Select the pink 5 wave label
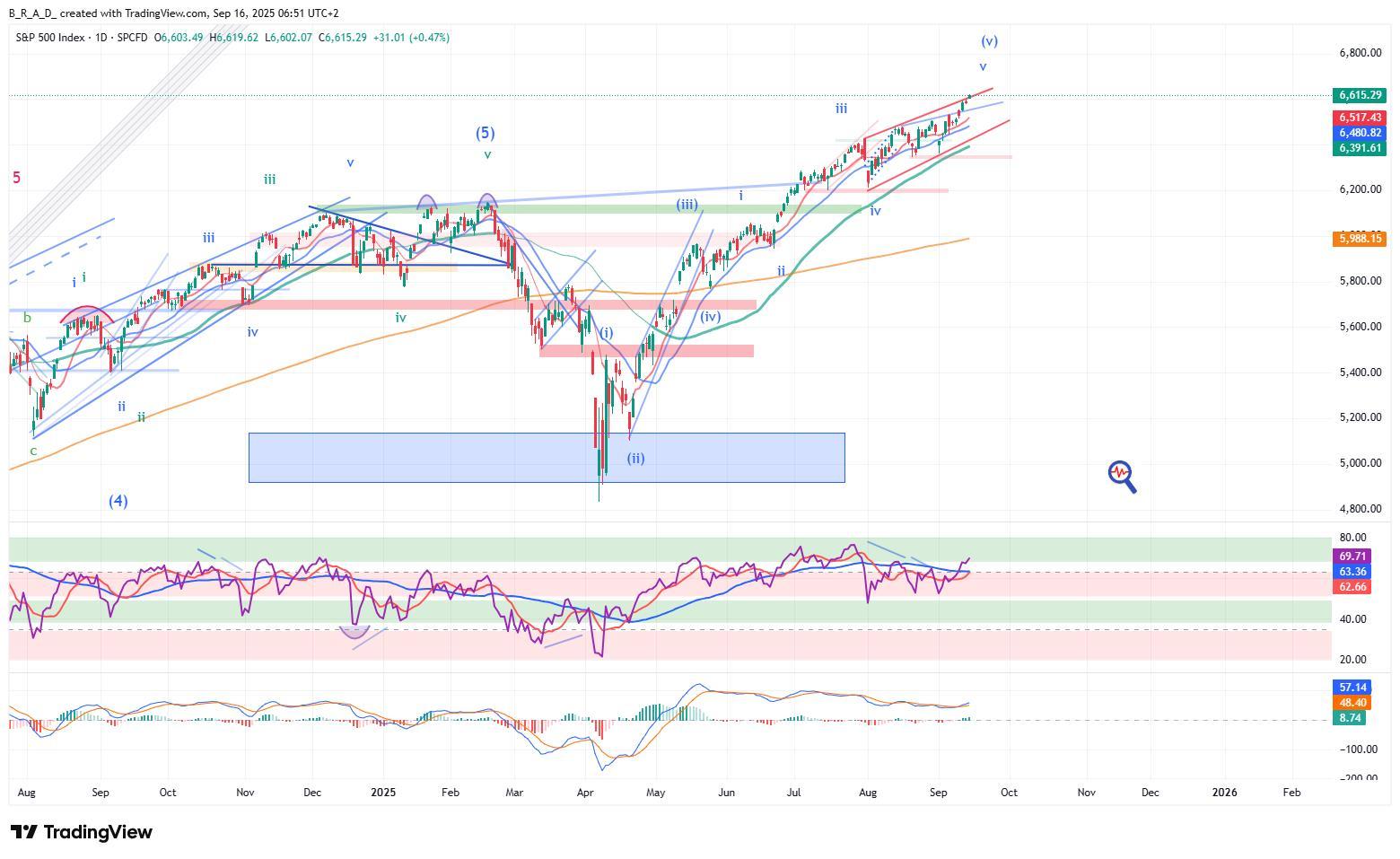 16,178
